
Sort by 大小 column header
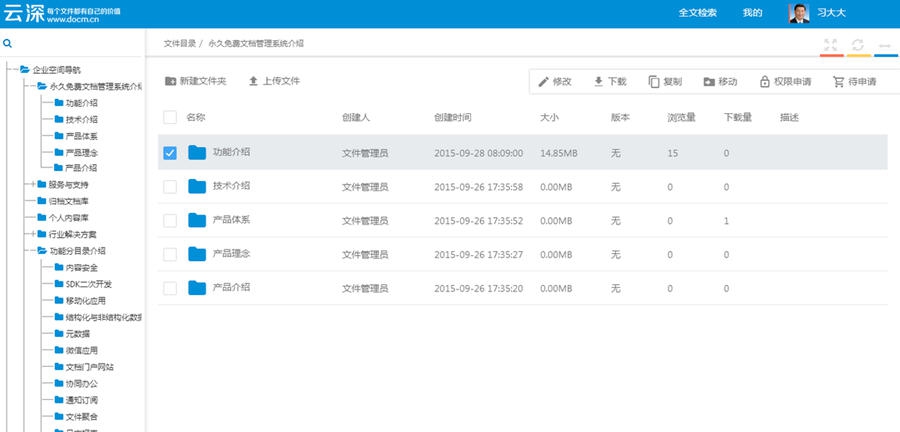point(549,118)
